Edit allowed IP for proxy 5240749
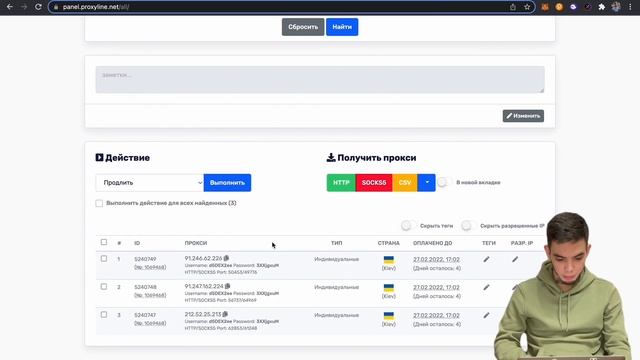640x360 pixels. click(515, 259)
